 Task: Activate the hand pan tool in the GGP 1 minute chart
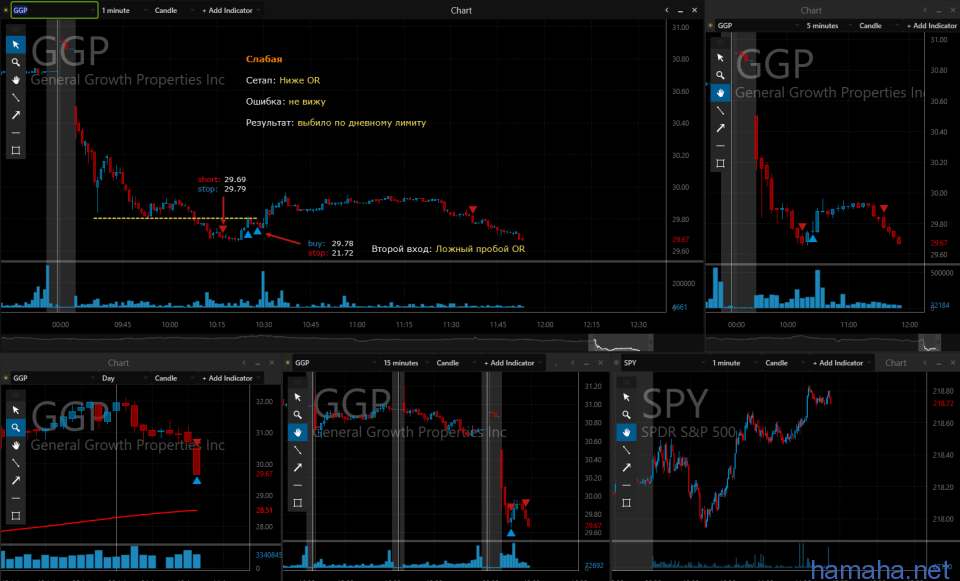point(16,80)
